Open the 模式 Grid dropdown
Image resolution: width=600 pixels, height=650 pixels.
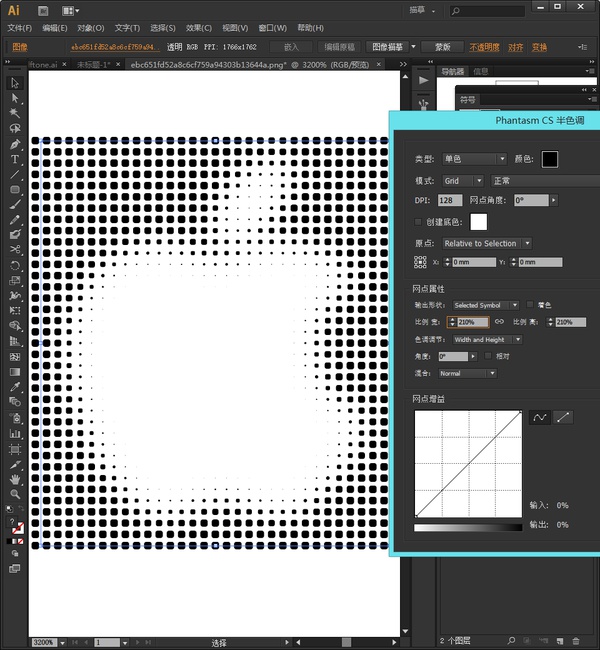(463, 181)
